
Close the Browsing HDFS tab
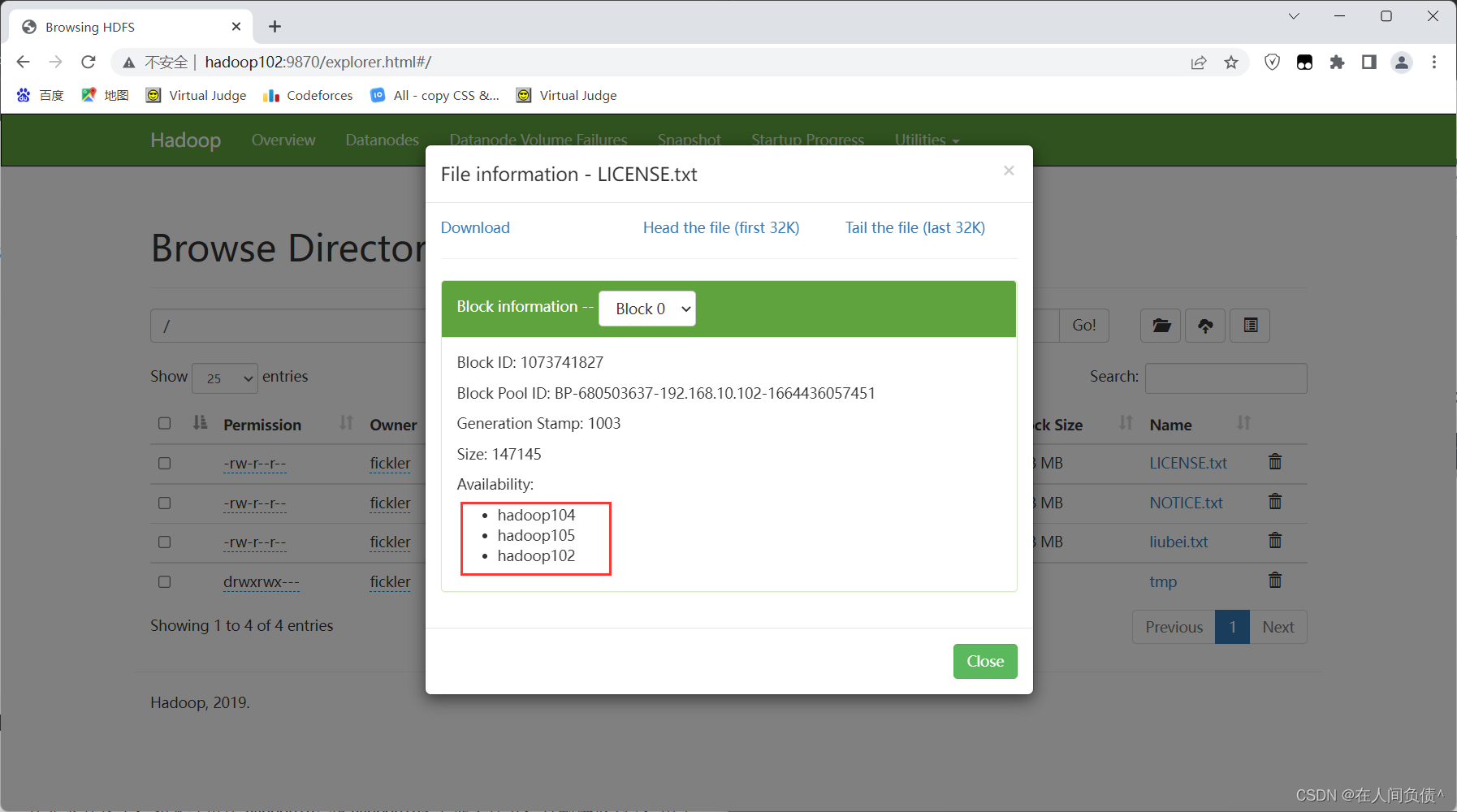[x=236, y=27]
